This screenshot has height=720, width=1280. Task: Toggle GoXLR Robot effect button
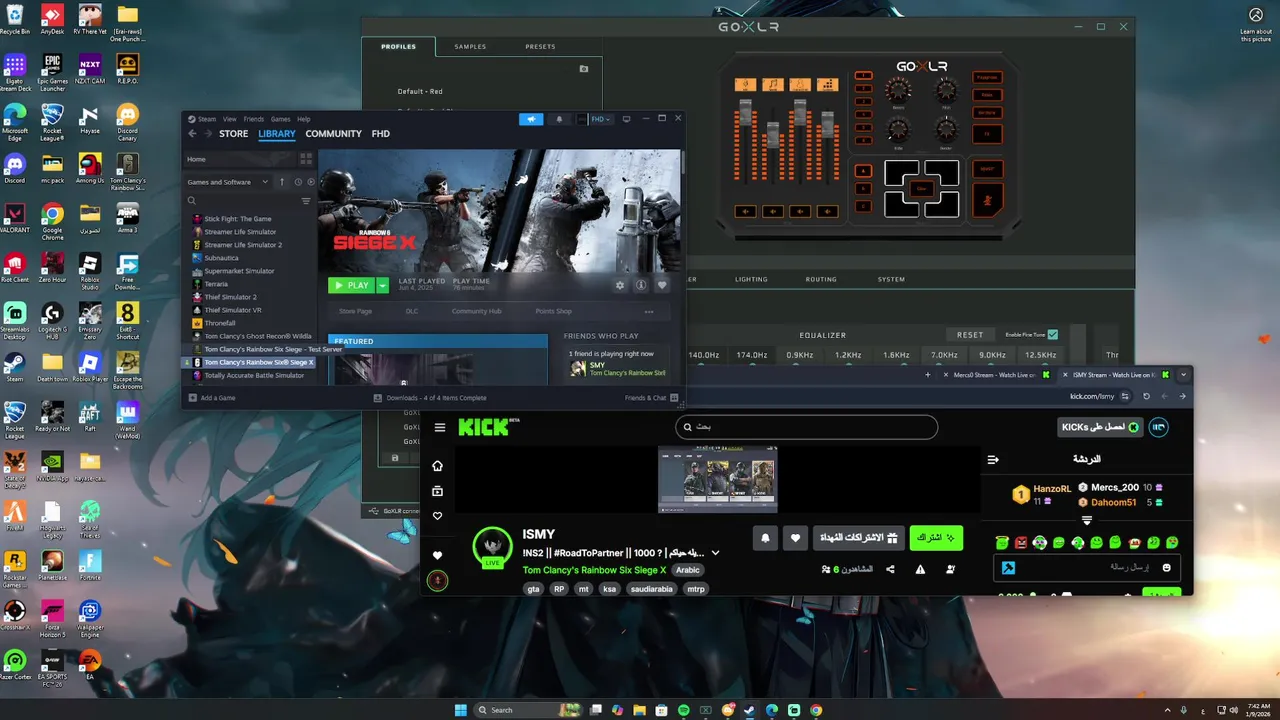[987, 95]
